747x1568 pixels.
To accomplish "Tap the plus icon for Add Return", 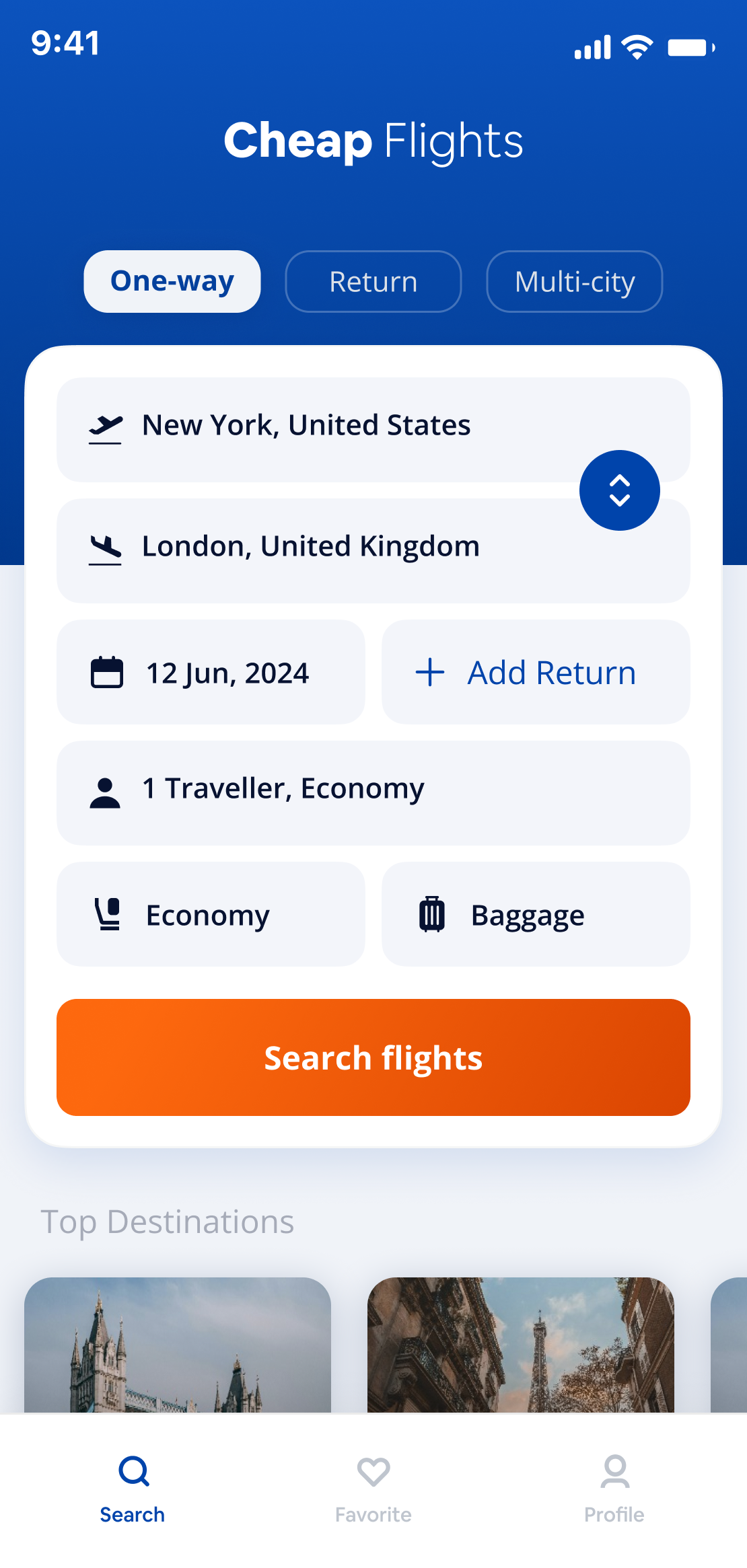I will (x=430, y=672).
